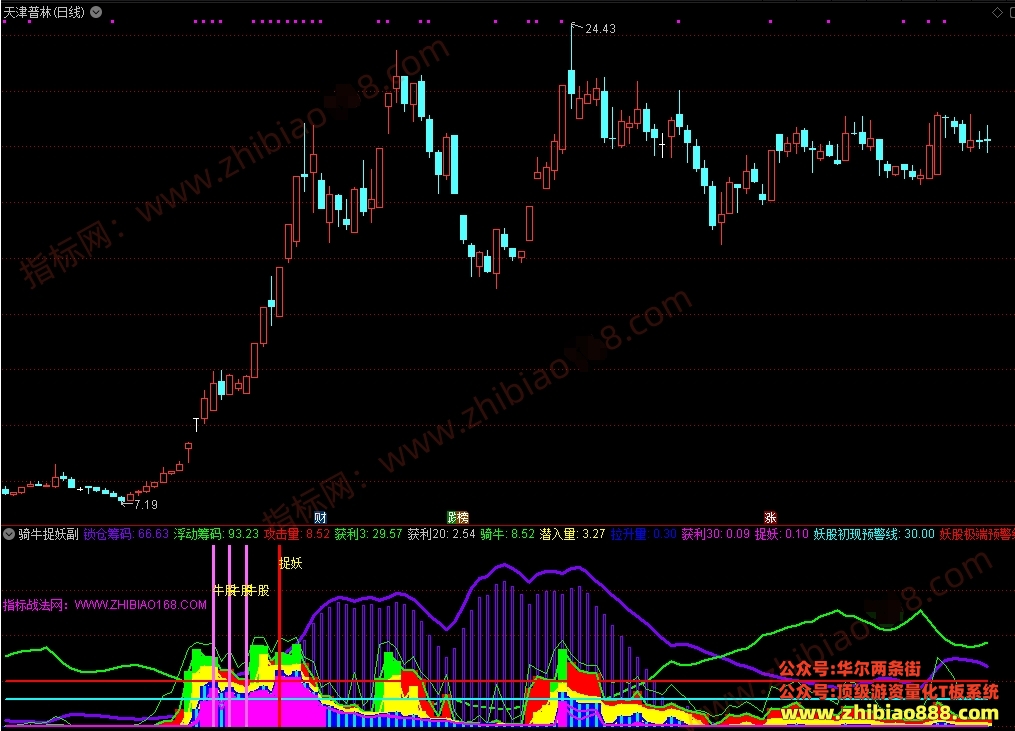1015x731 pixels.
Task: Click the 24.43 high price label
Action: 600,28
